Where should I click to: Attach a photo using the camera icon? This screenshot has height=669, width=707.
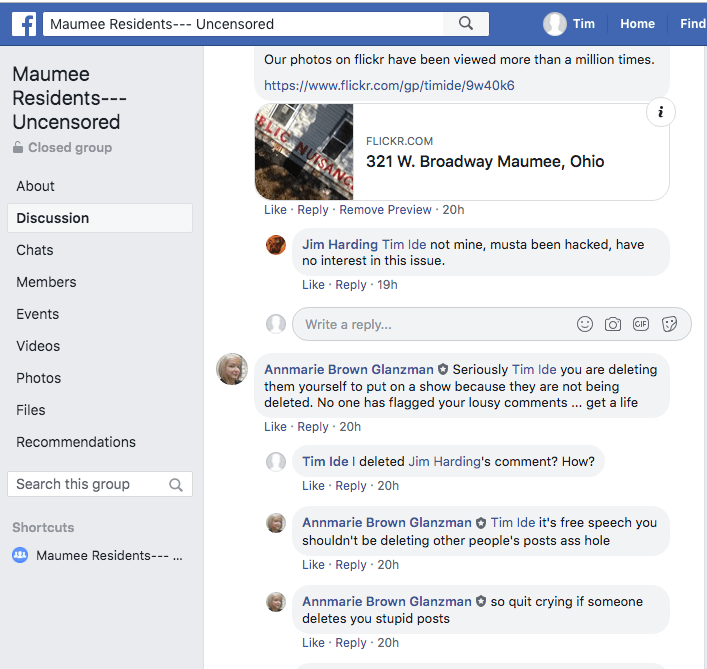[x=613, y=324]
